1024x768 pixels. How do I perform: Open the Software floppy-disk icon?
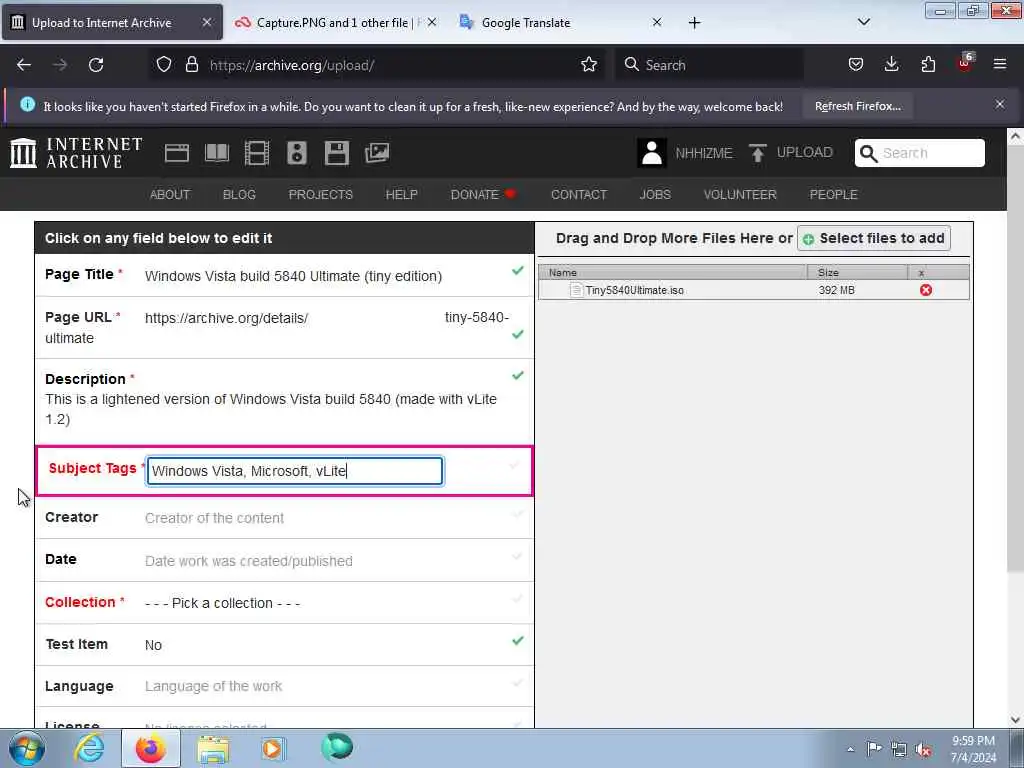pyautogui.click(x=336, y=153)
